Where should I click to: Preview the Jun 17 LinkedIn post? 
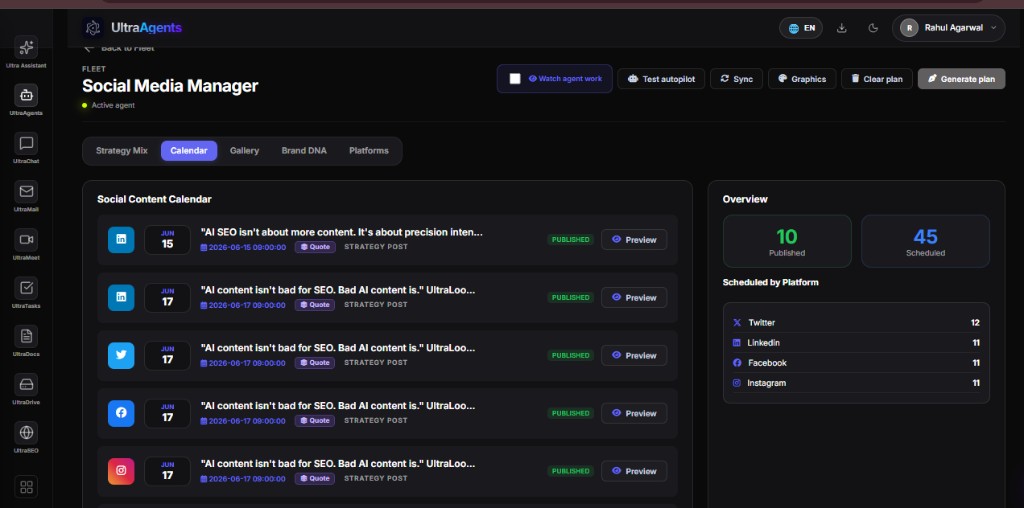[x=634, y=298]
